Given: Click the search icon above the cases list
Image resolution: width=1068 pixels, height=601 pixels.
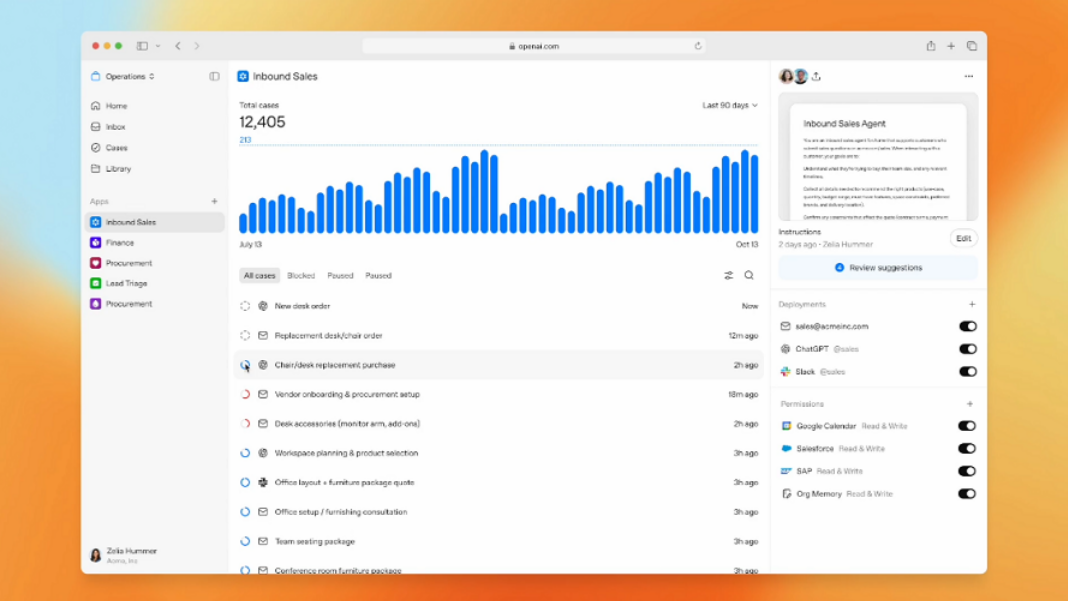Looking at the screenshot, I should point(749,275).
